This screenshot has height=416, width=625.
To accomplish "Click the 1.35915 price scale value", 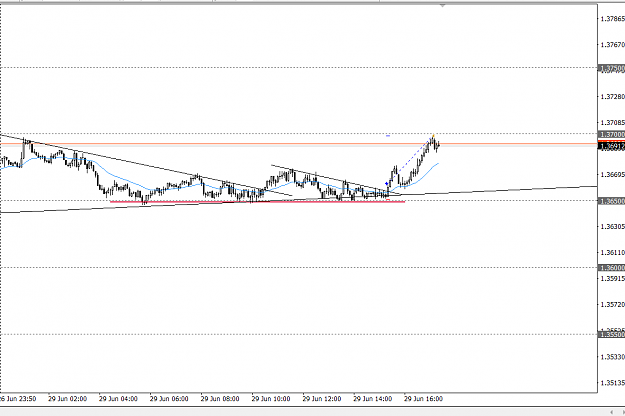I will [x=613, y=279].
